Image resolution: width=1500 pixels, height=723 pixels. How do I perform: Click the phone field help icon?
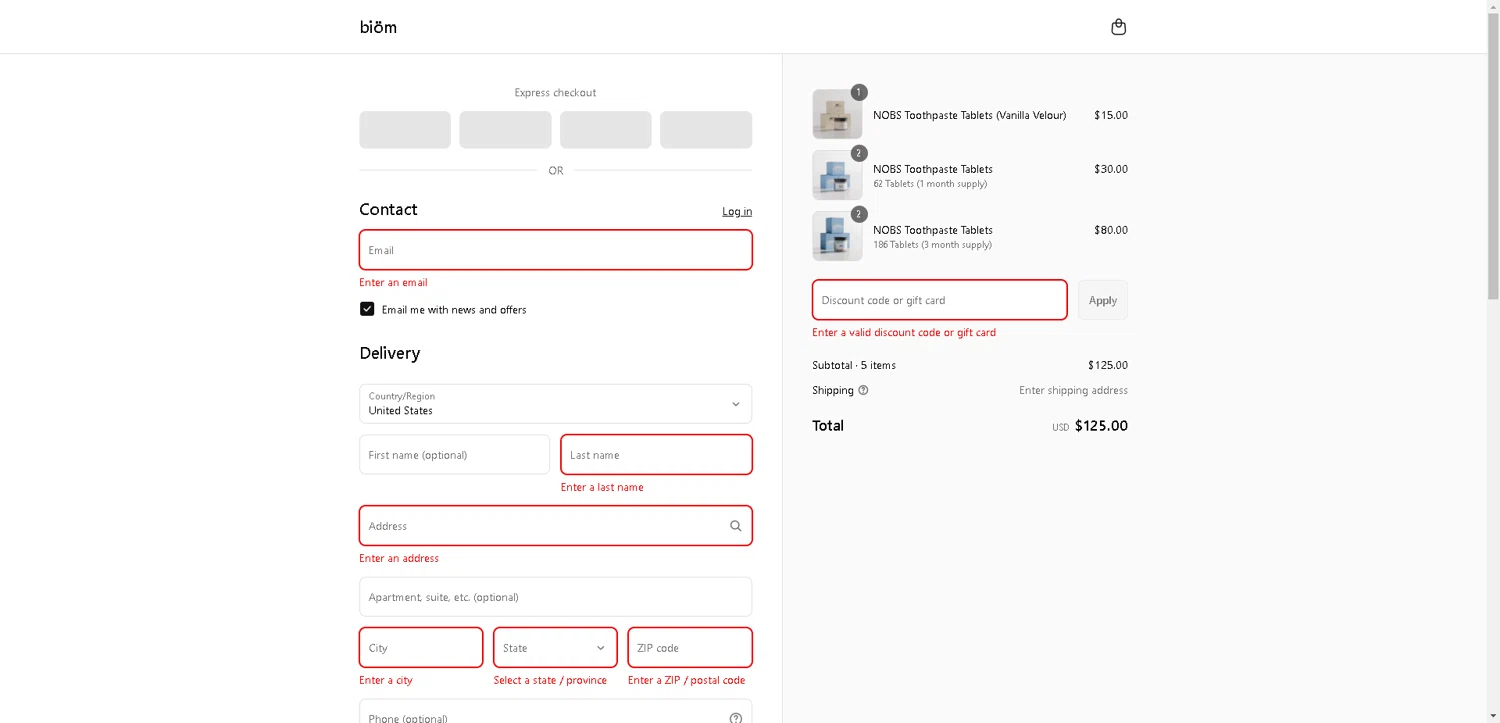coord(735,718)
